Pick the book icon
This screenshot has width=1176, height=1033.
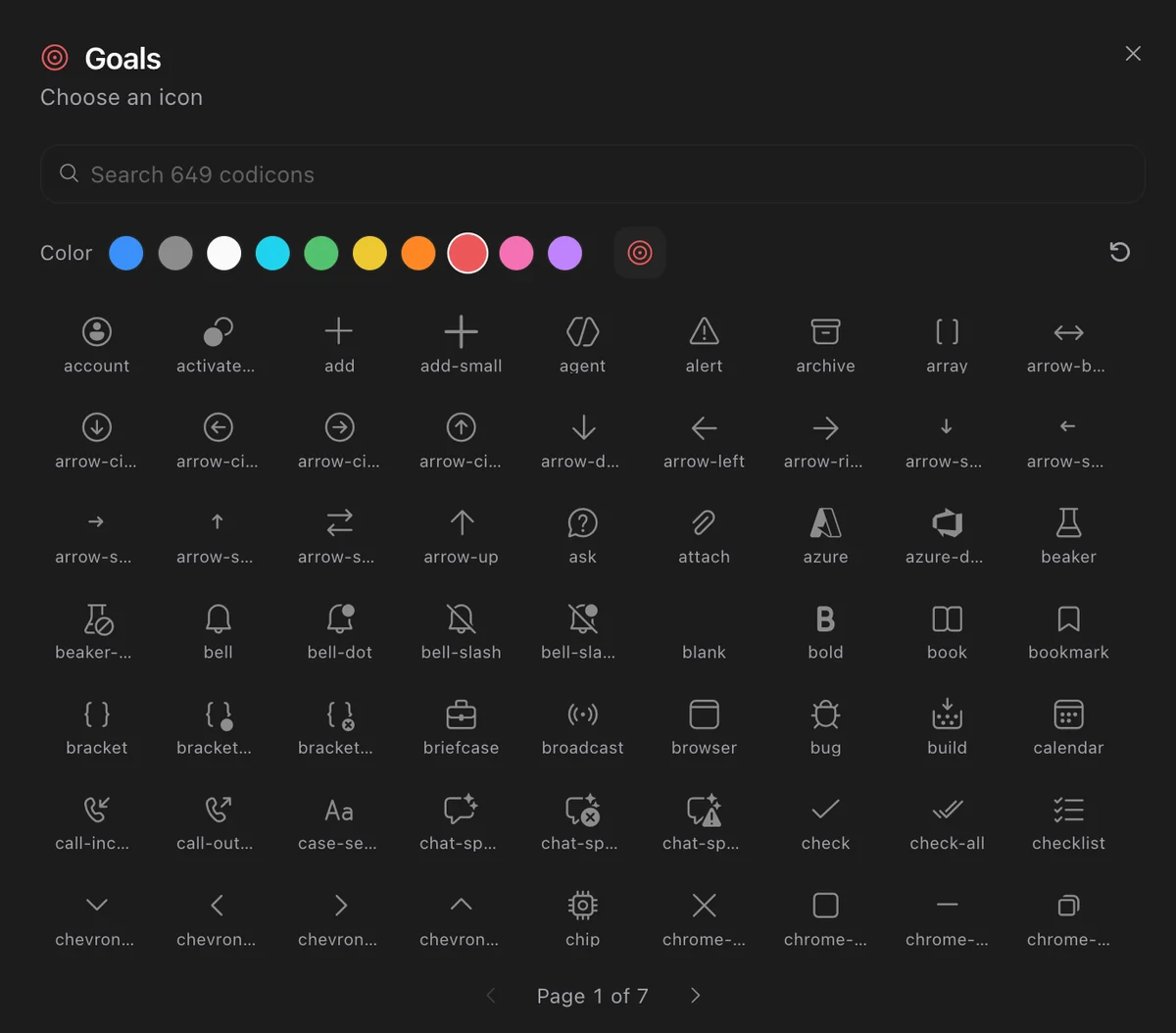coord(947,632)
